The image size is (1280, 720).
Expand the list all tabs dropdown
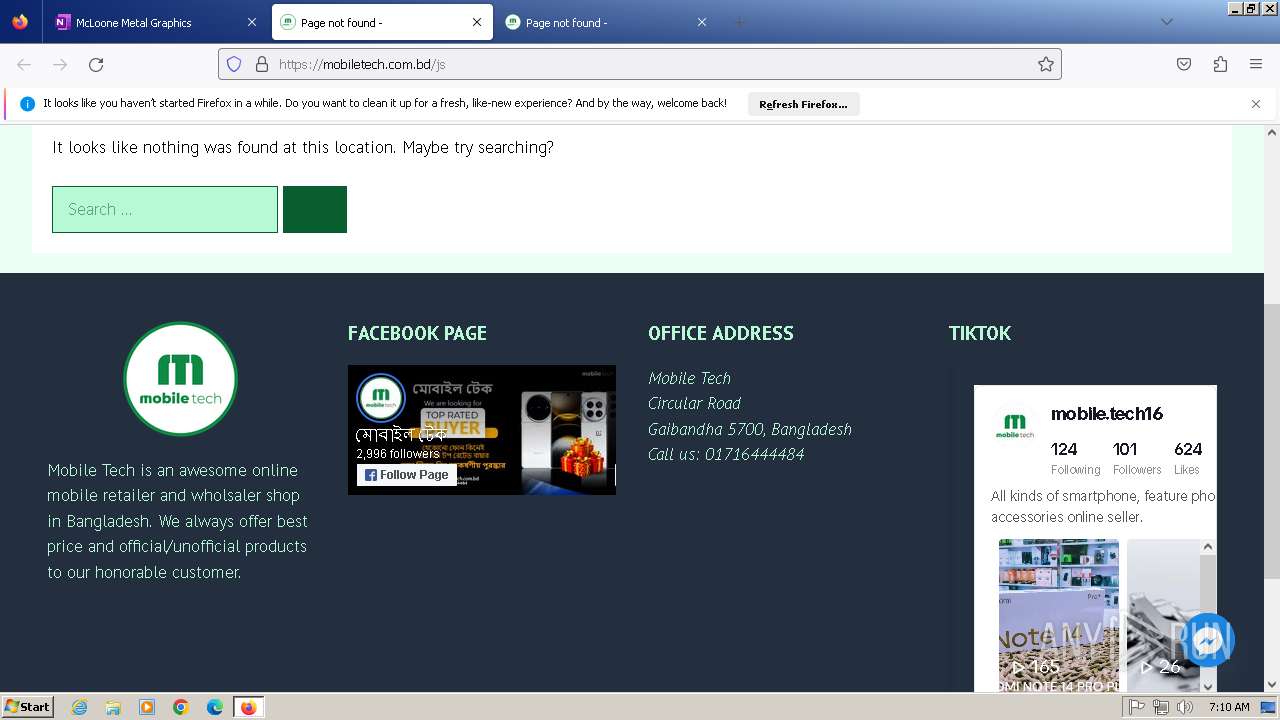pyautogui.click(x=1166, y=22)
